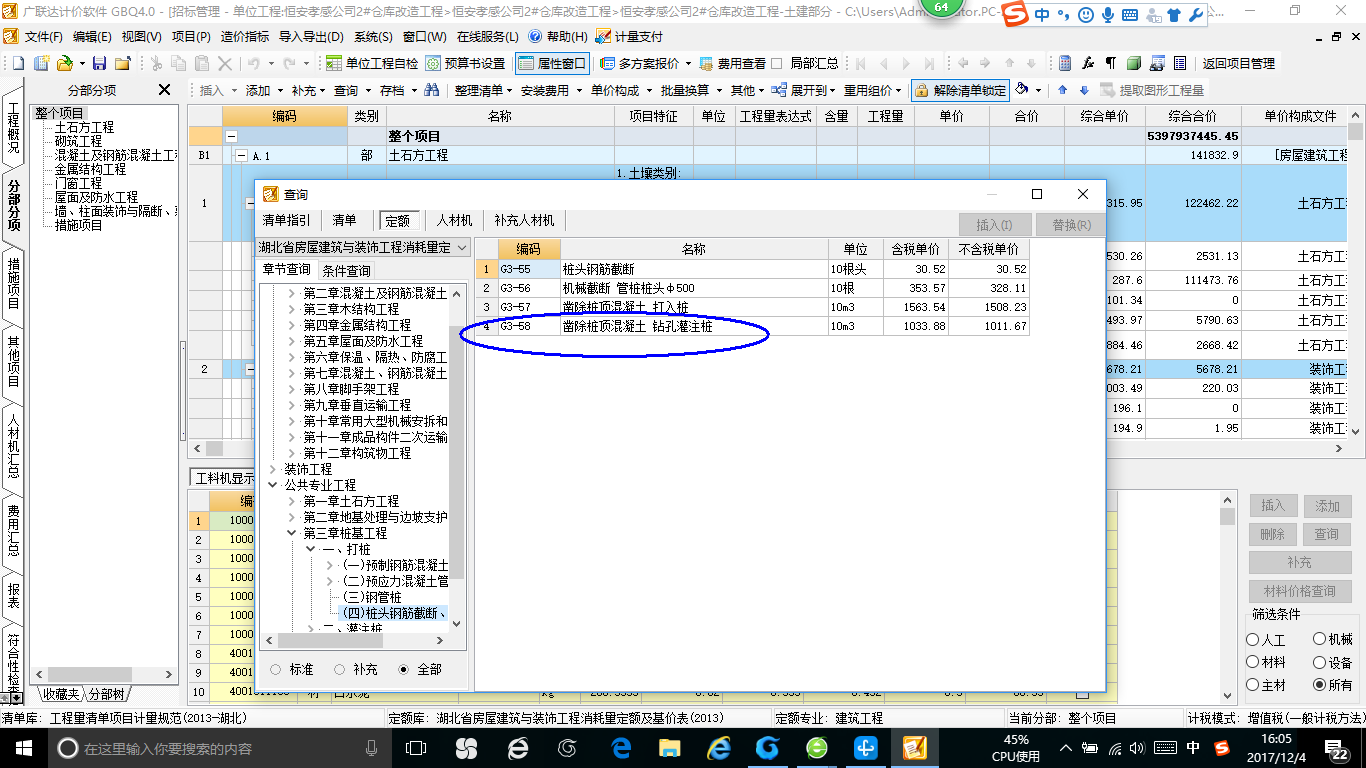
Task: Select row G3-58 凿除桩顶混凝土 钻孔灌注桩
Action: (752, 326)
